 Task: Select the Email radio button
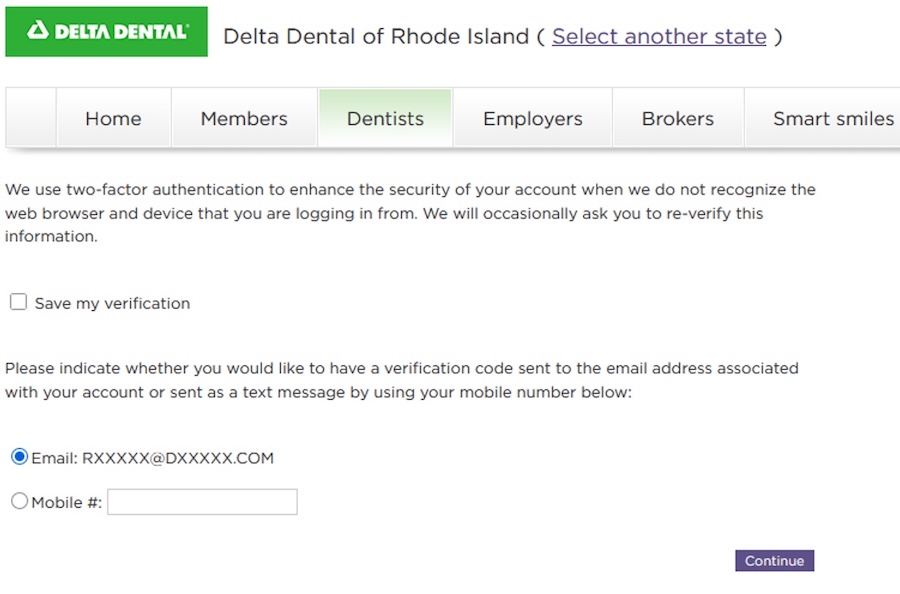tap(20, 457)
